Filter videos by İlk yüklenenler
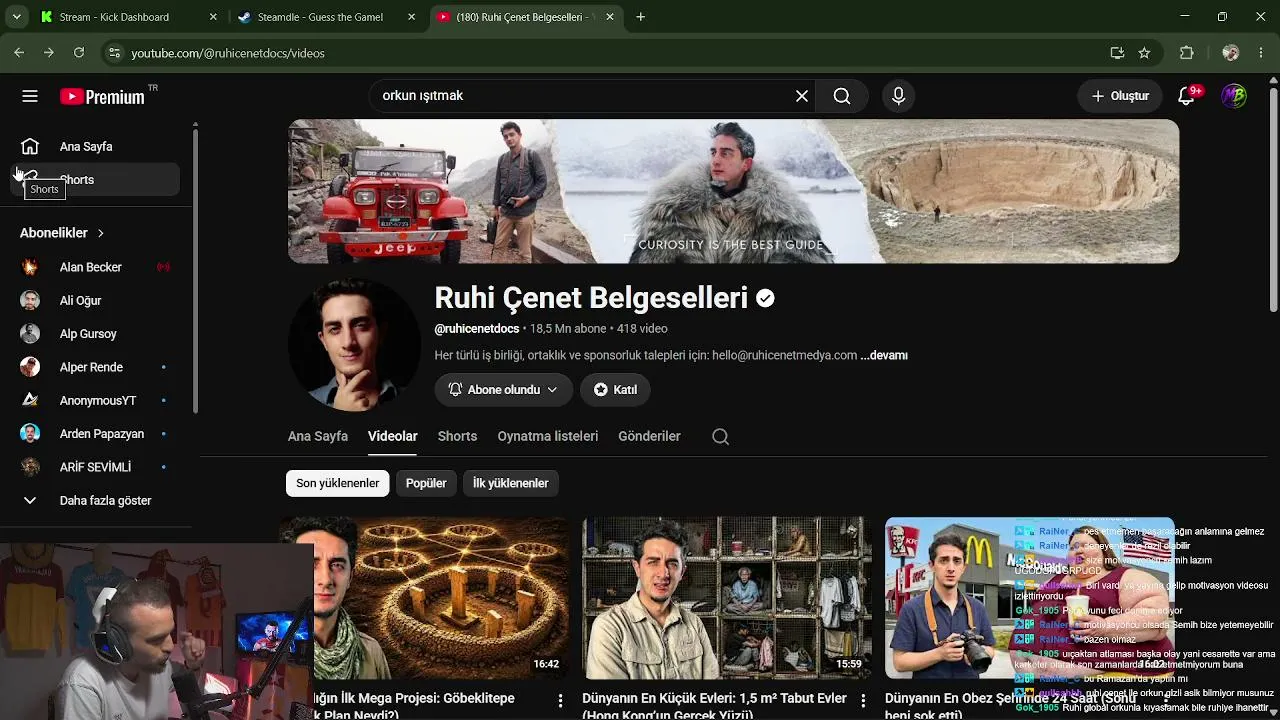 pyautogui.click(x=510, y=483)
